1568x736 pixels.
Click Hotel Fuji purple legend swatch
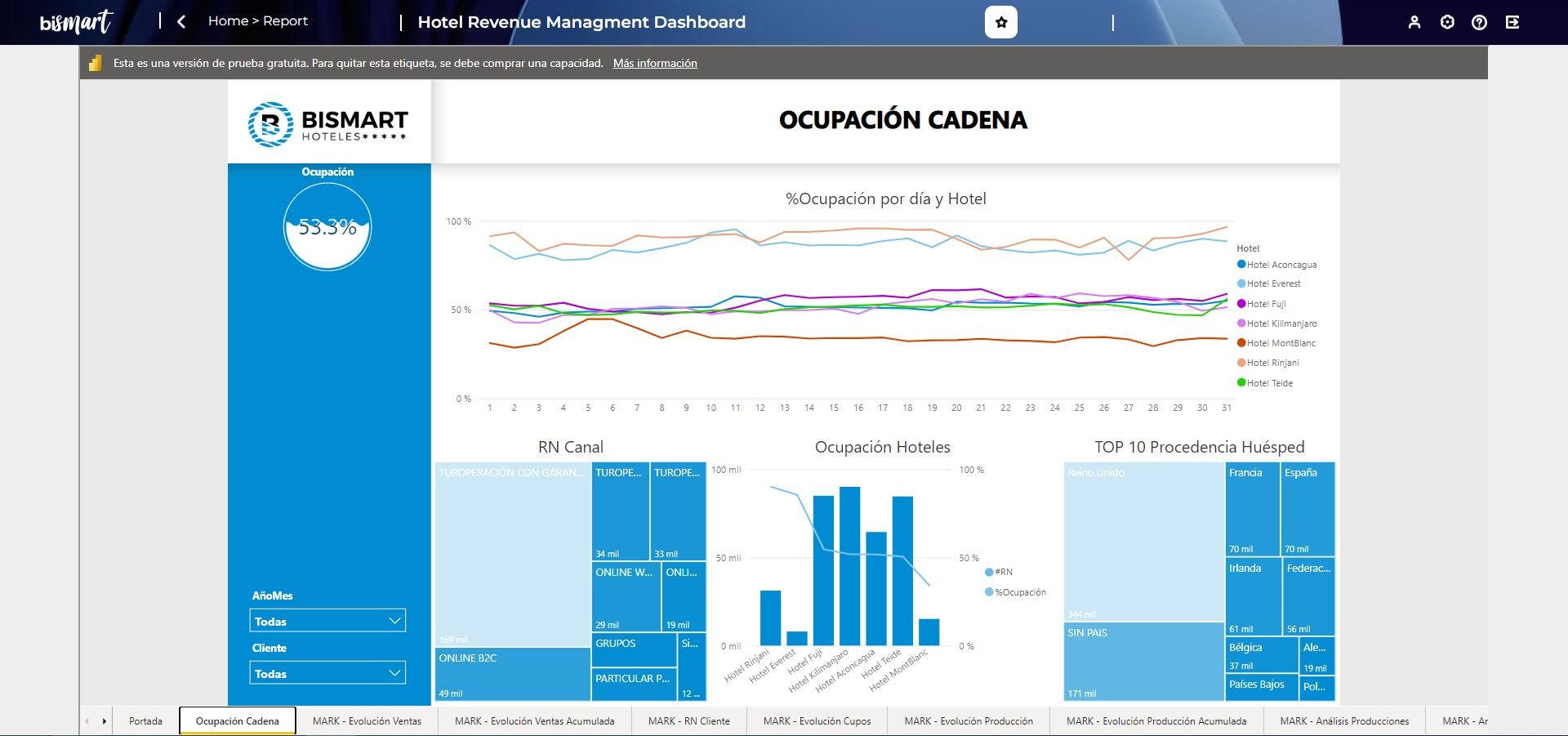pyautogui.click(x=1241, y=304)
